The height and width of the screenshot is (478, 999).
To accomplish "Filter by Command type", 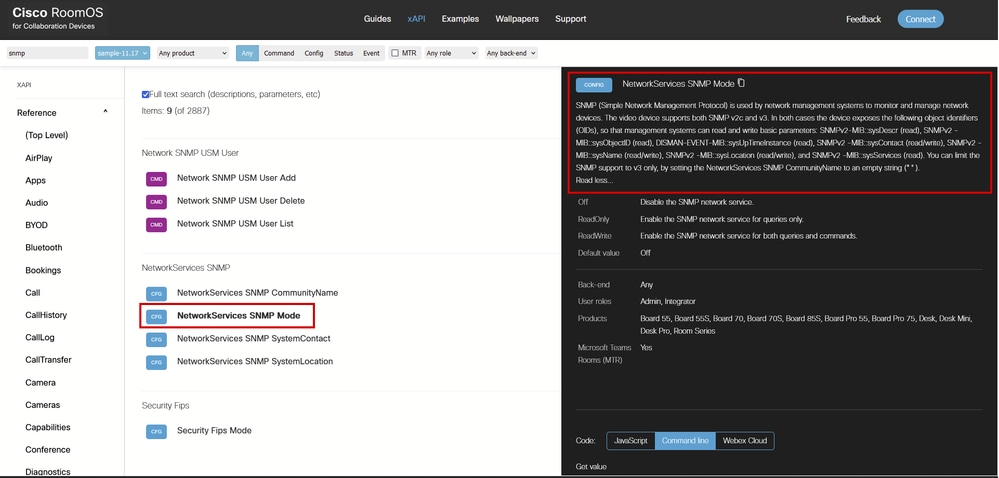I will tap(279, 54).
